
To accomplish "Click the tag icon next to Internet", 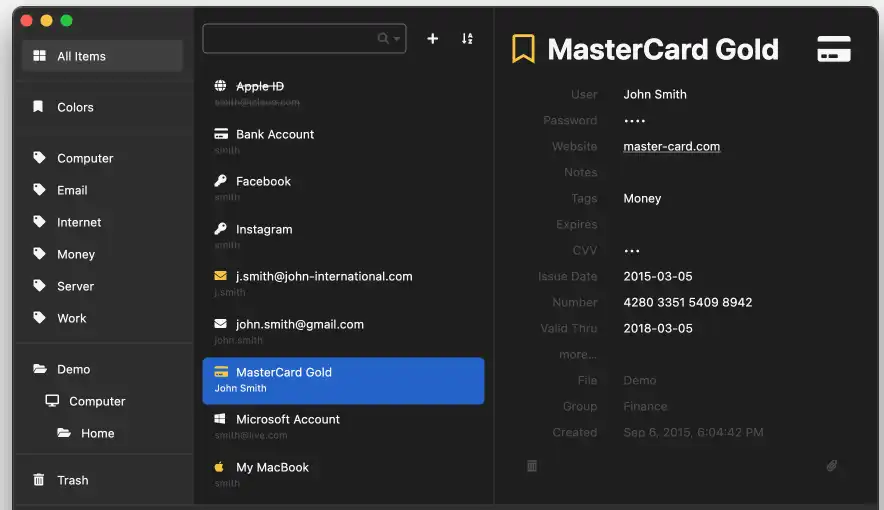I will tap(39, 221).
